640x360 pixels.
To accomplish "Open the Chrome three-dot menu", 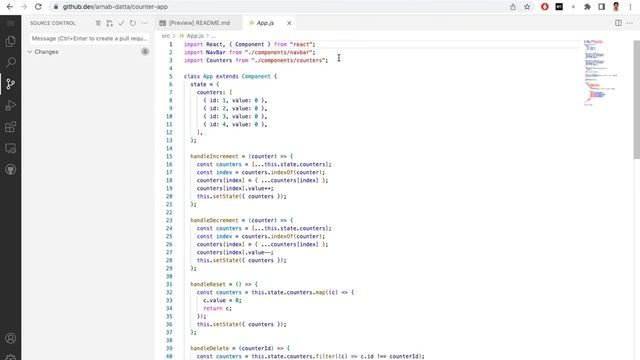I will coord(630,7).
